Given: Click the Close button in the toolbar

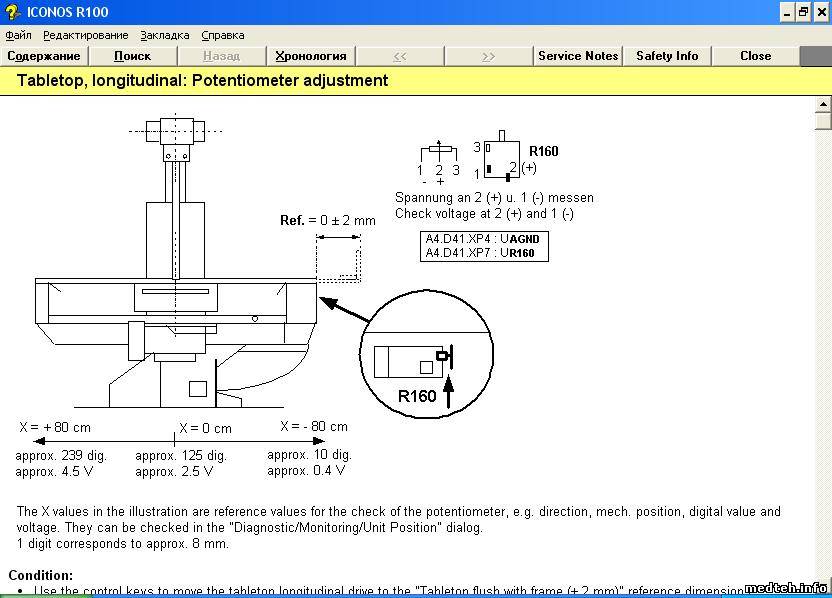Looking at the screenshot, I should [755, 56].
